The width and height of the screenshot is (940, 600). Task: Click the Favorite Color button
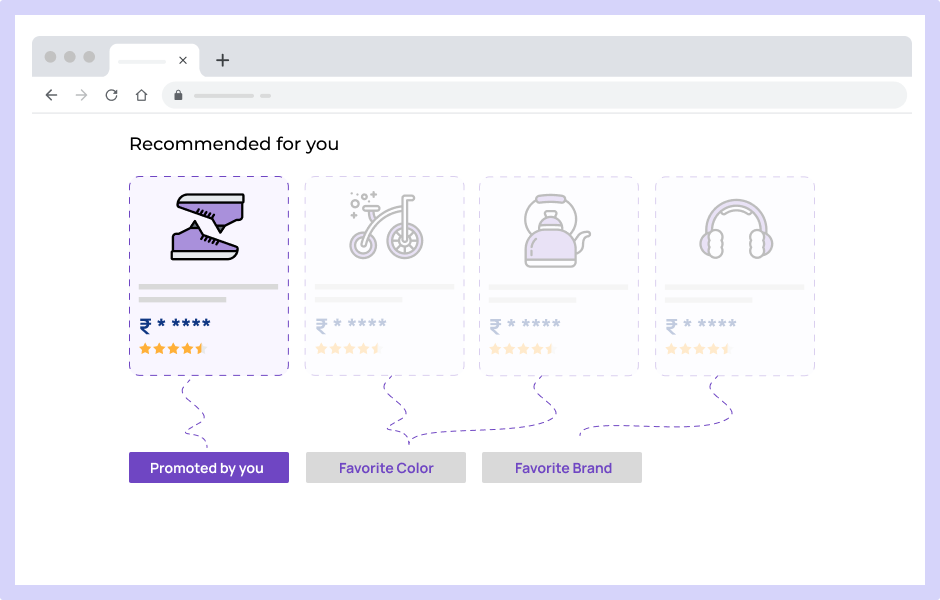click(x=386, y=468)
